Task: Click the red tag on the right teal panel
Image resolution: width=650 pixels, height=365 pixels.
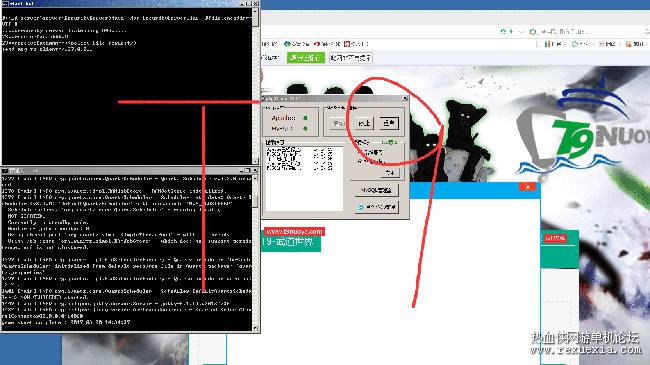Action: (x=555, y=238)
